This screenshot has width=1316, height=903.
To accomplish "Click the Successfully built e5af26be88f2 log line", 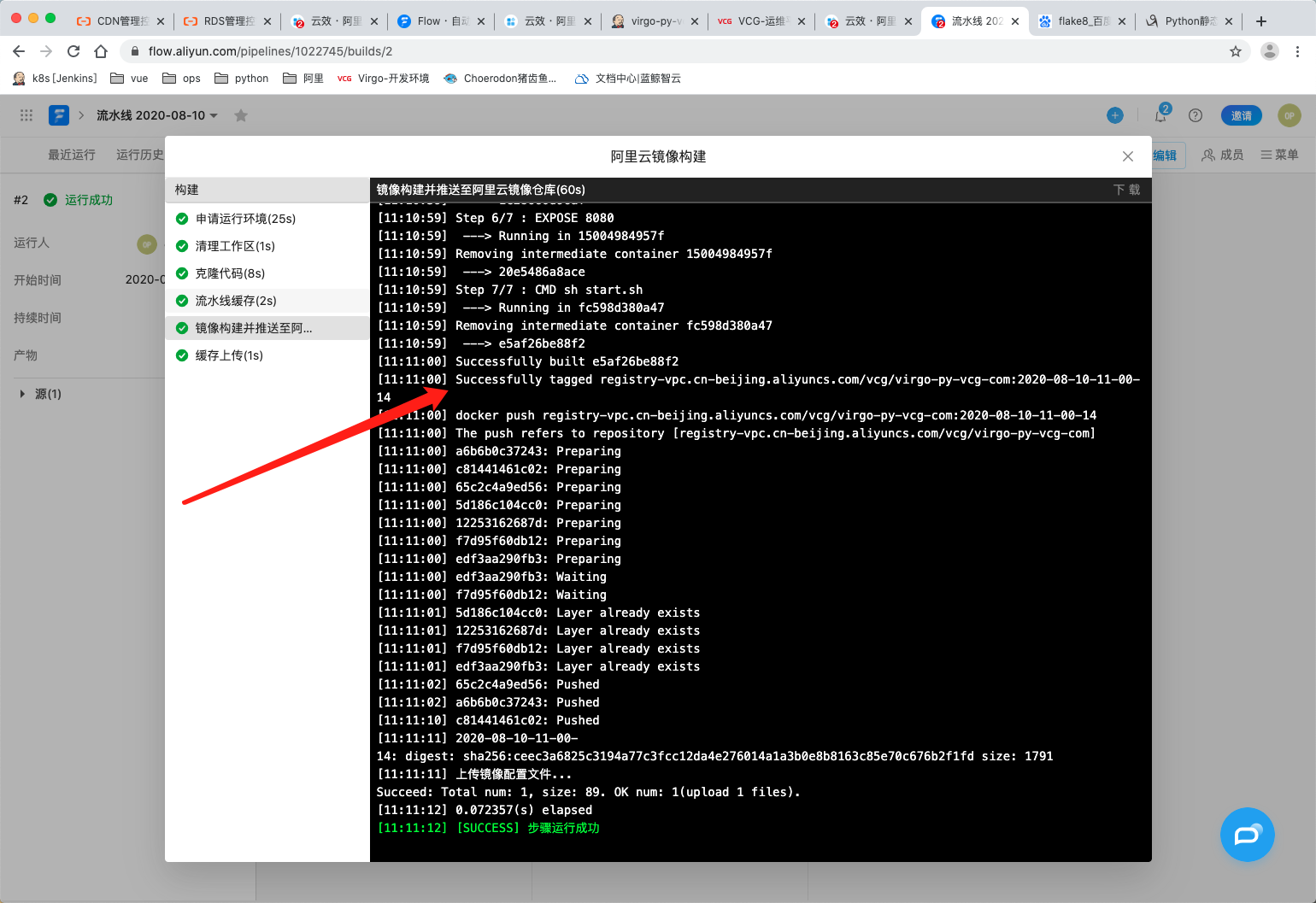I will [528, 361].
